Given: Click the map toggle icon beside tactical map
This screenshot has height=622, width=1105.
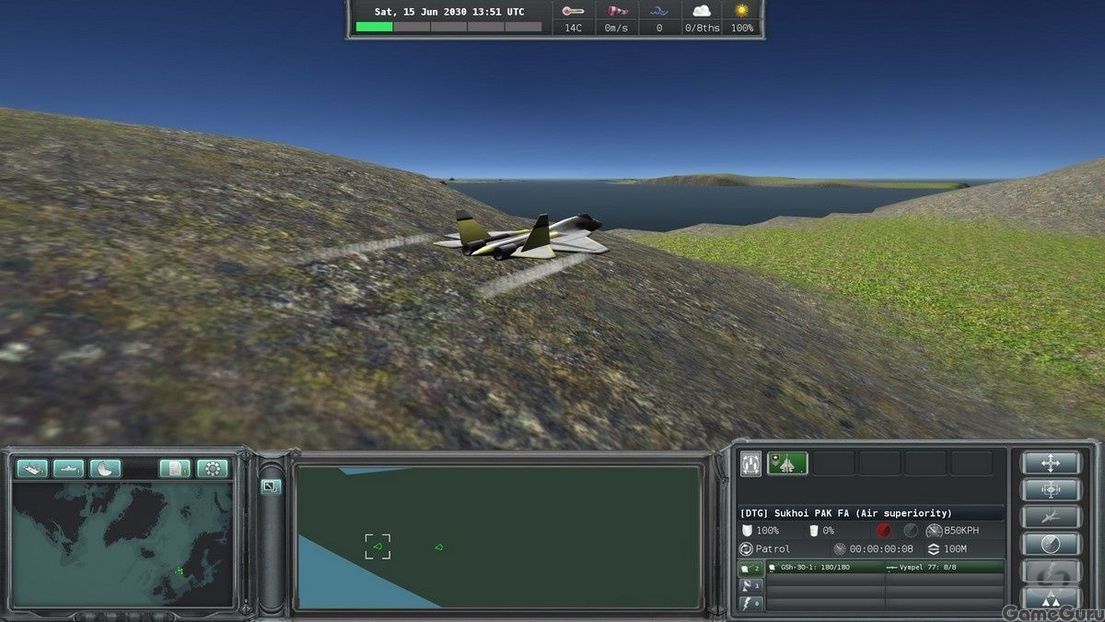Looking at the screenshot, I should coord(270,486).
